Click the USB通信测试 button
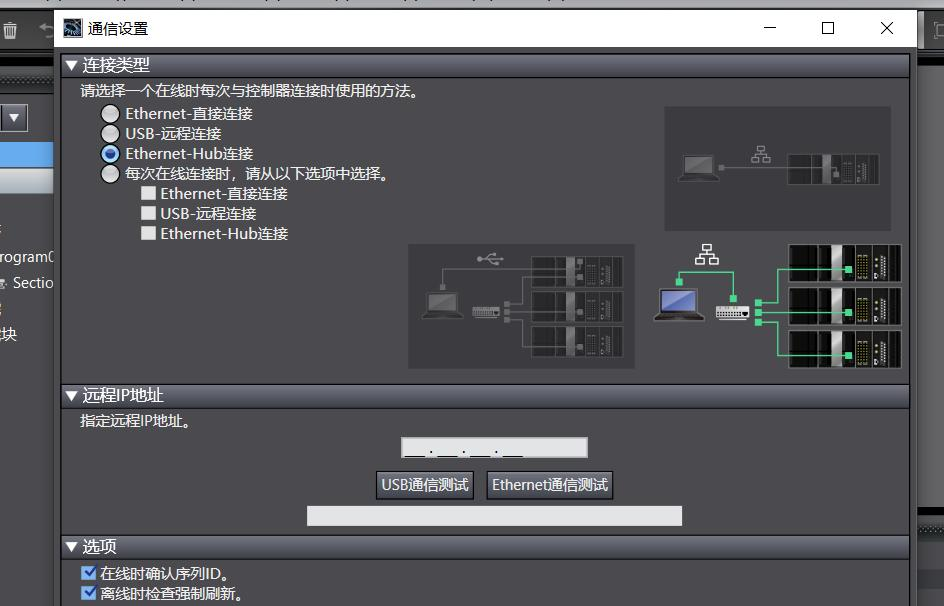The width and height of the screenshot is (944, 606). 425,485
